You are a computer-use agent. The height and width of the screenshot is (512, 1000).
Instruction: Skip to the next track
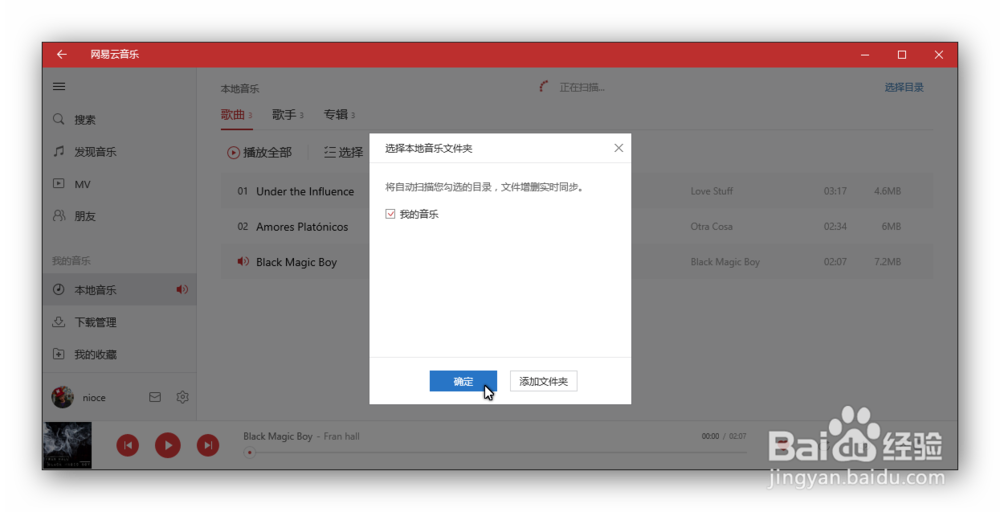[x=208, y=445]
